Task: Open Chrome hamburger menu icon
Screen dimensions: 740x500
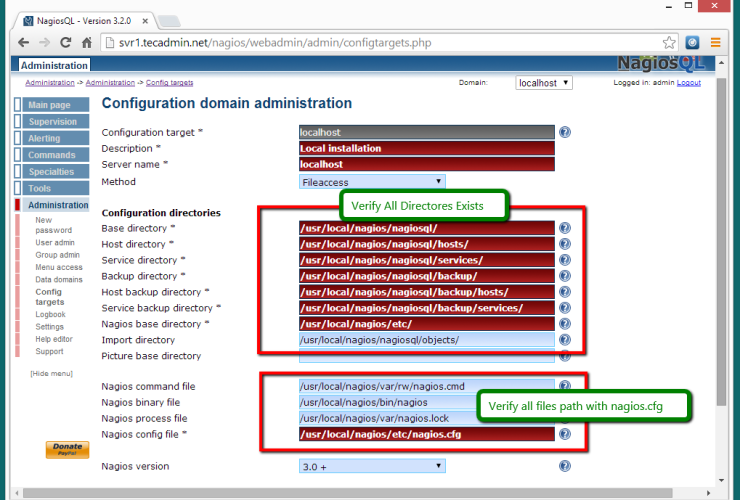Action: coord(716,43)
